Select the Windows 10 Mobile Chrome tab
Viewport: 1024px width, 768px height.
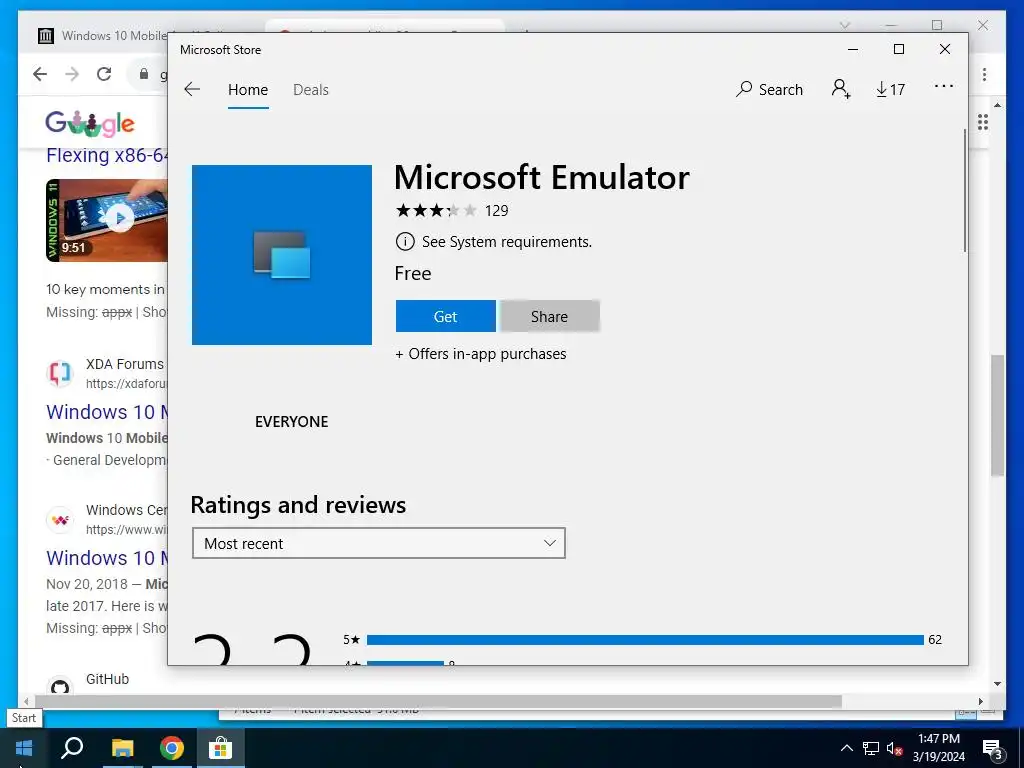[103, 35]
